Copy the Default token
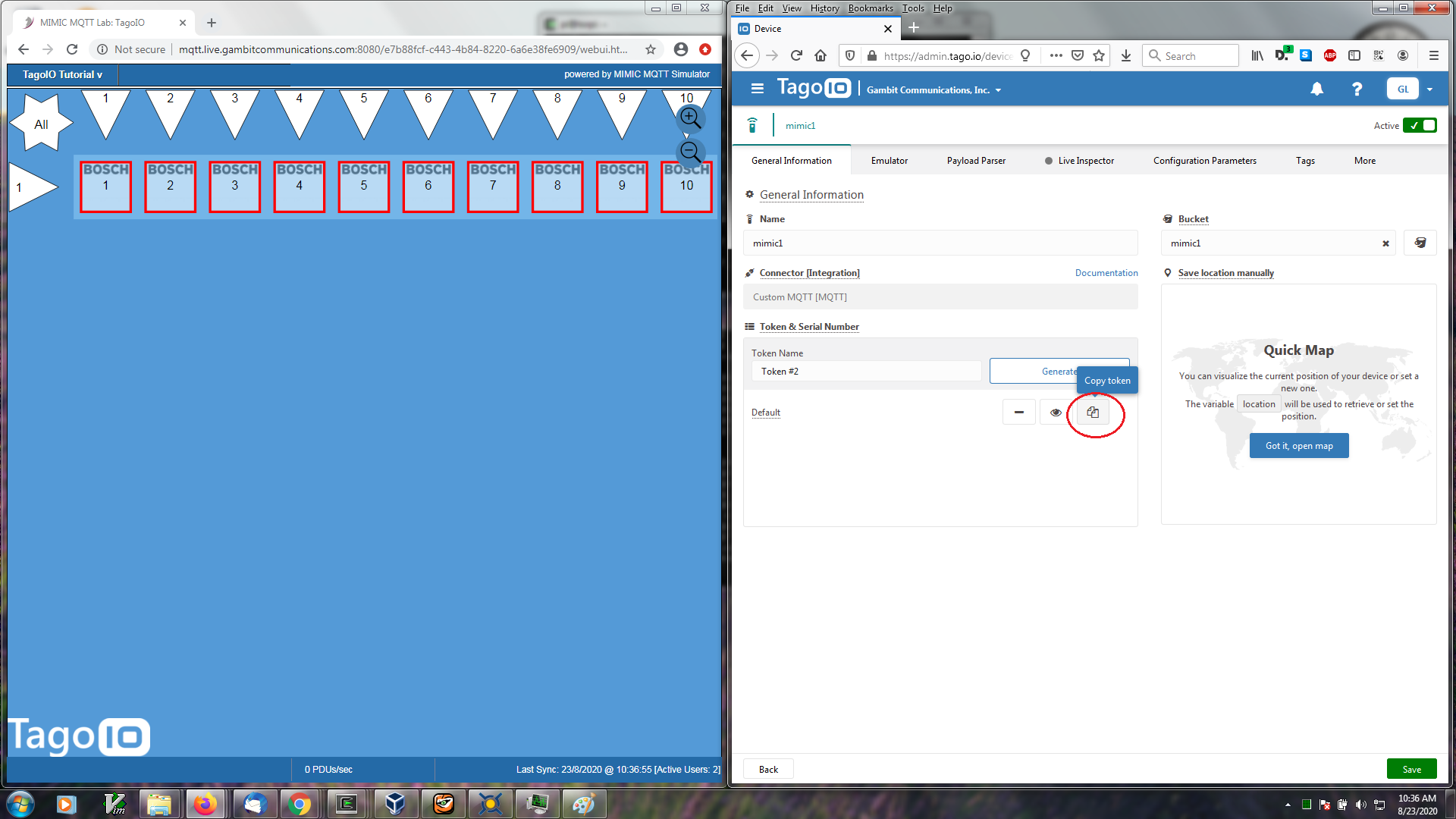Viewport: 1456px width, 819px height. coord(1093,413)
